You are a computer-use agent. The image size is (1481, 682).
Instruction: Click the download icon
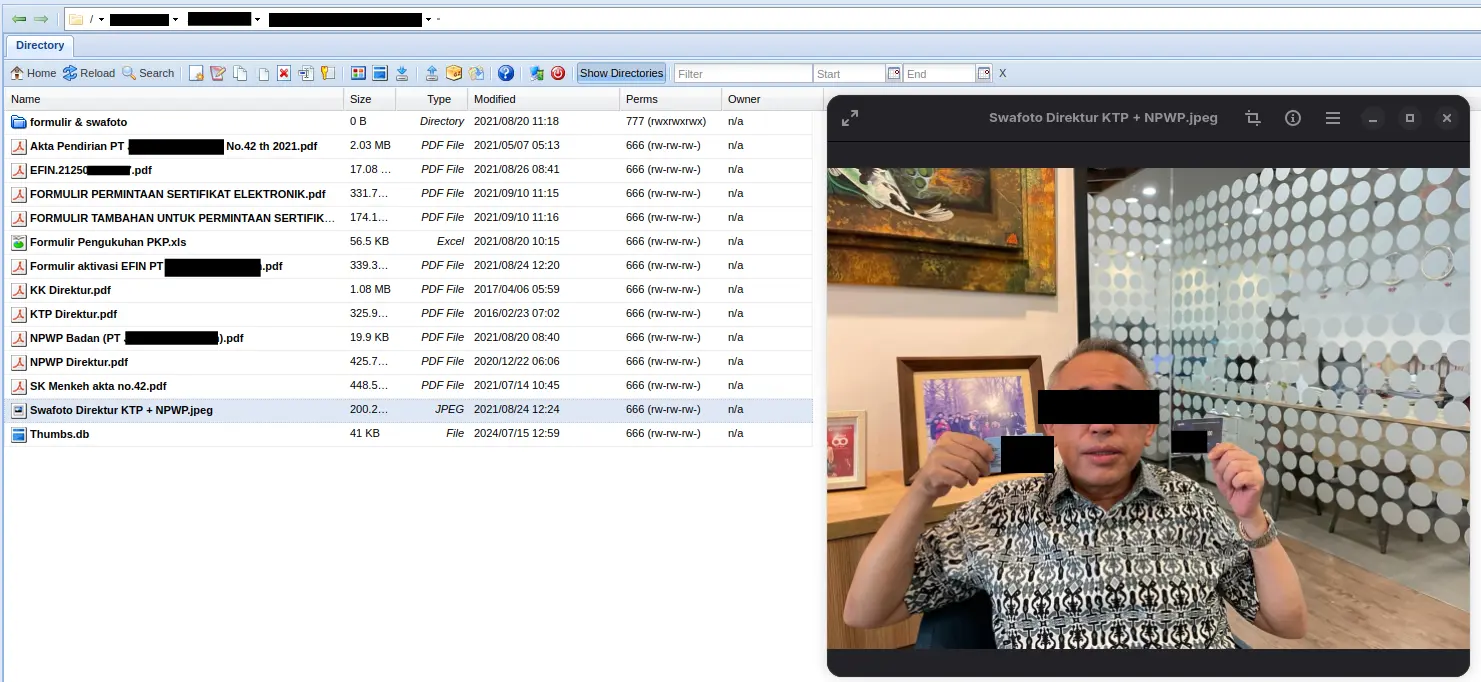coord(402,73)
